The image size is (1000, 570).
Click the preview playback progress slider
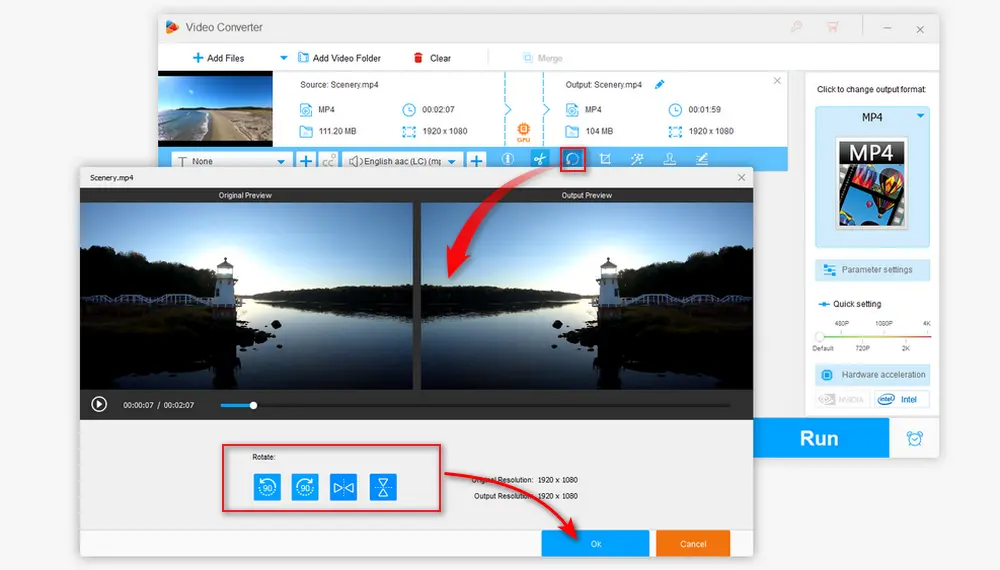(x=253, y=405)
